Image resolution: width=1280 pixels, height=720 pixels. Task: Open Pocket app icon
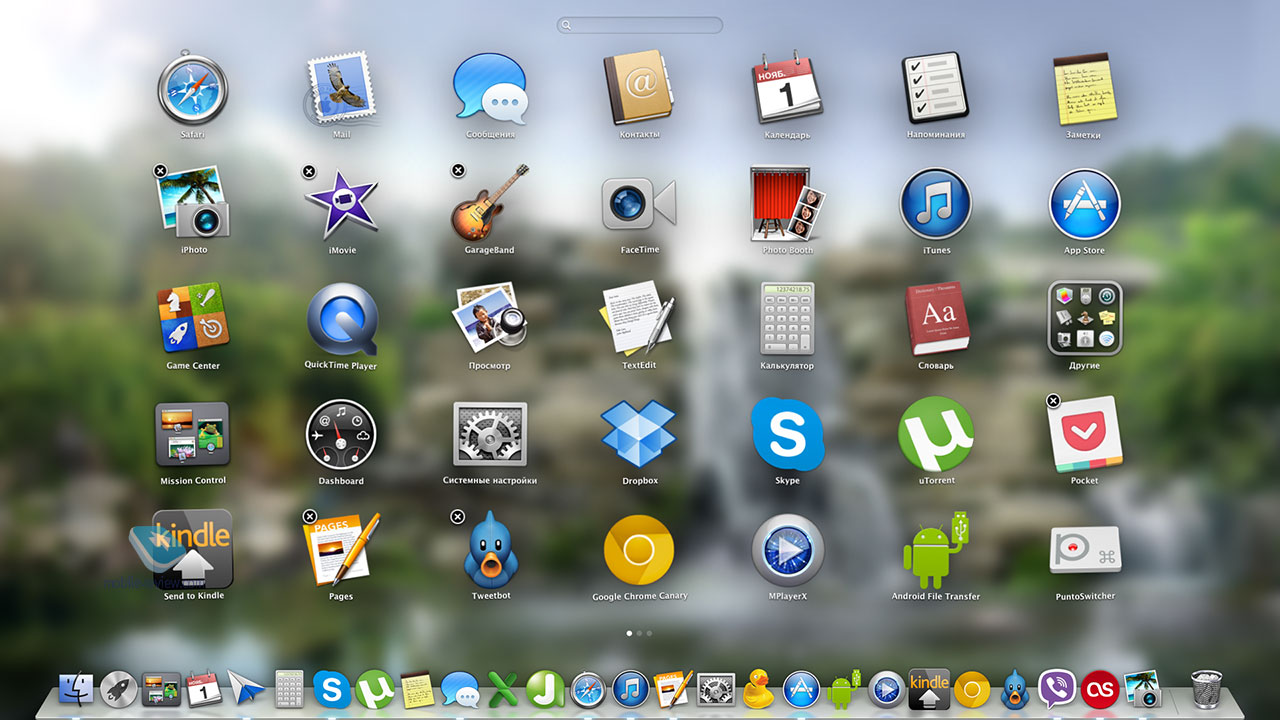click(1084, 434)
